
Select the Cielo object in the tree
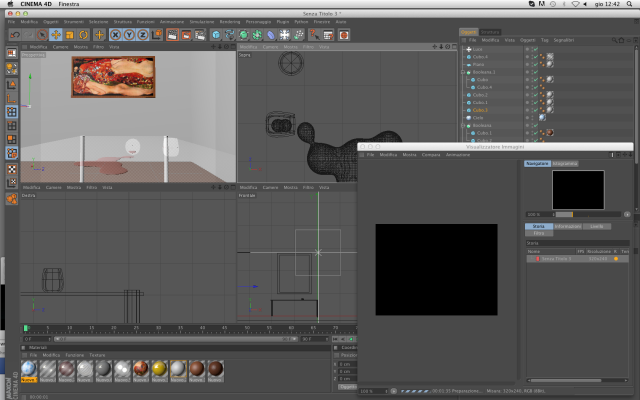point(478,118)
